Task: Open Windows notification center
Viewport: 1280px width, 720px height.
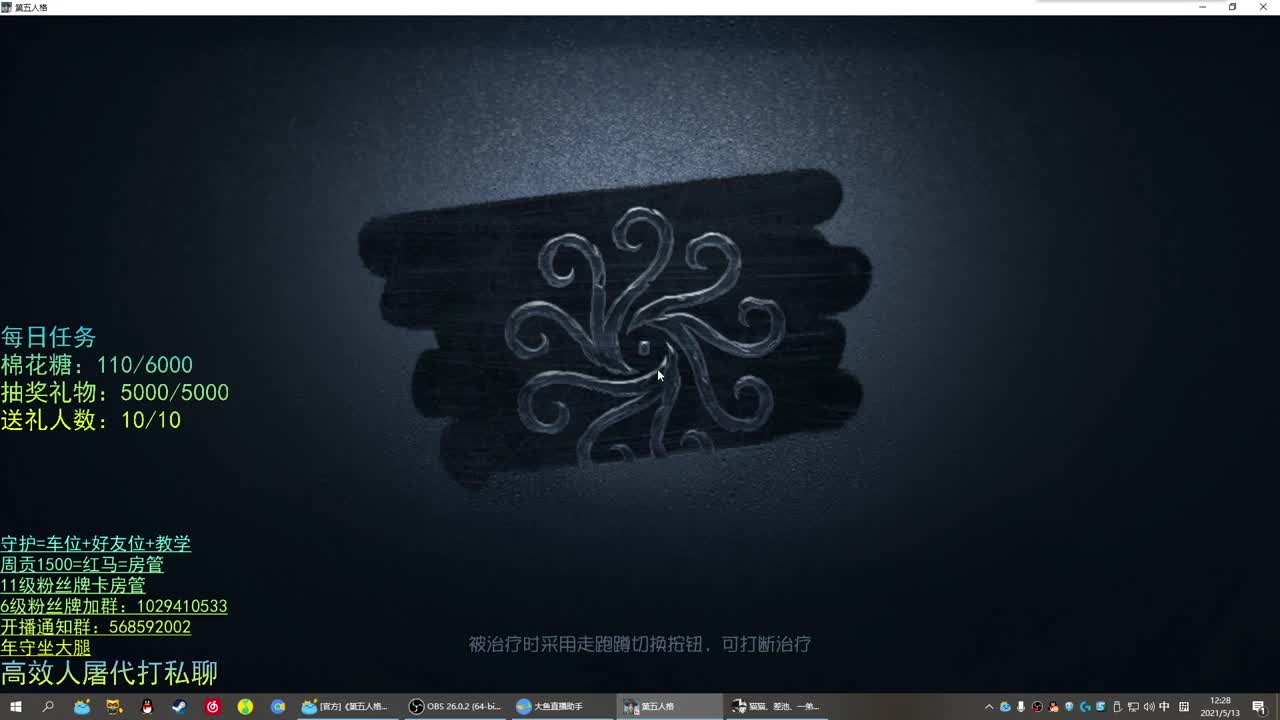Action: 1259,707
